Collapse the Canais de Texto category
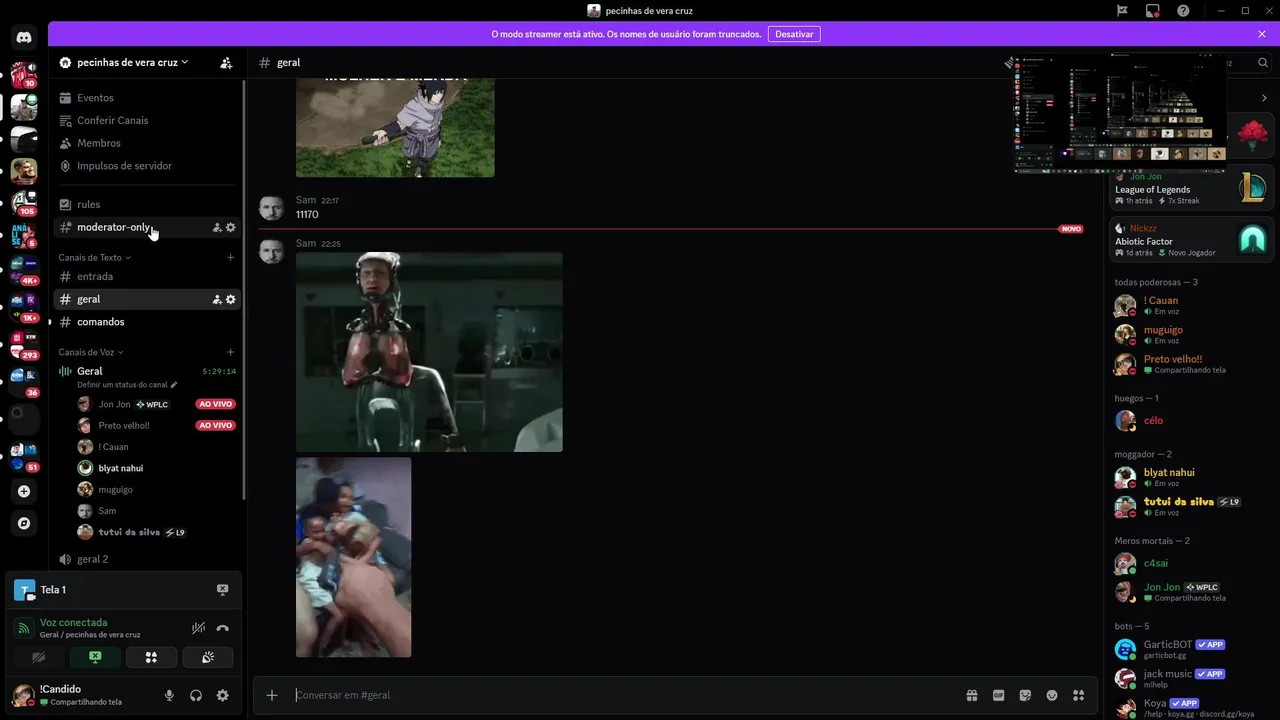 (x=95, y=257)
